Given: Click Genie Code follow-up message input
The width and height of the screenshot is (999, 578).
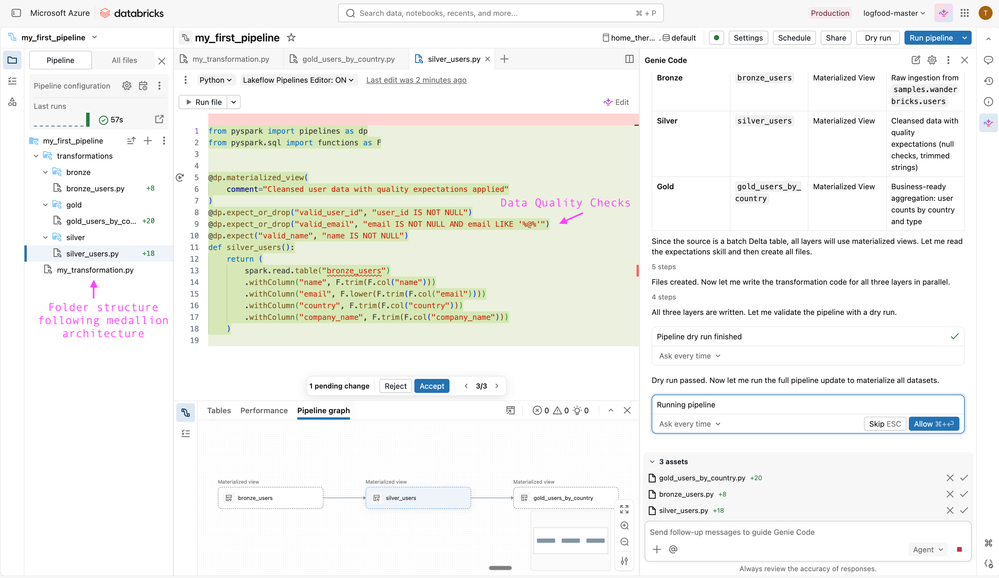Looking at the screenshot, I should pos(809,532).
